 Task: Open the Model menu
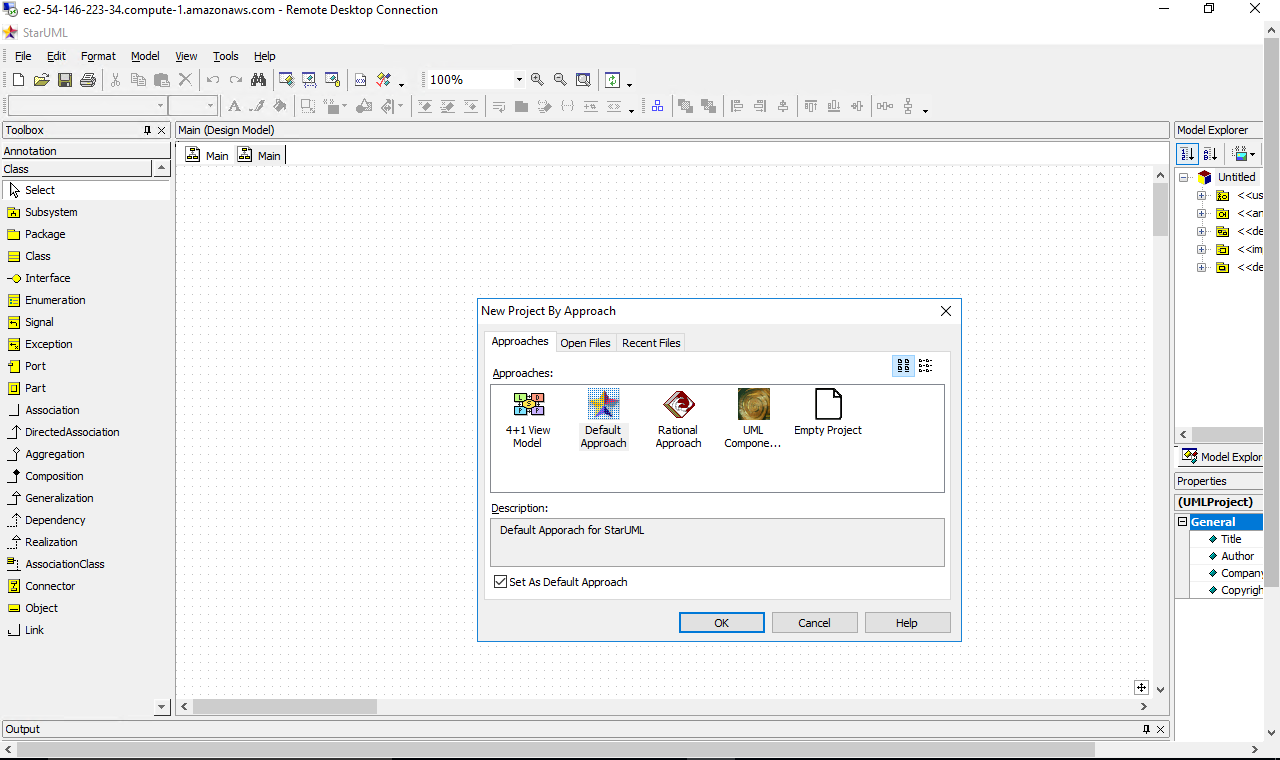tap(145, 56)
